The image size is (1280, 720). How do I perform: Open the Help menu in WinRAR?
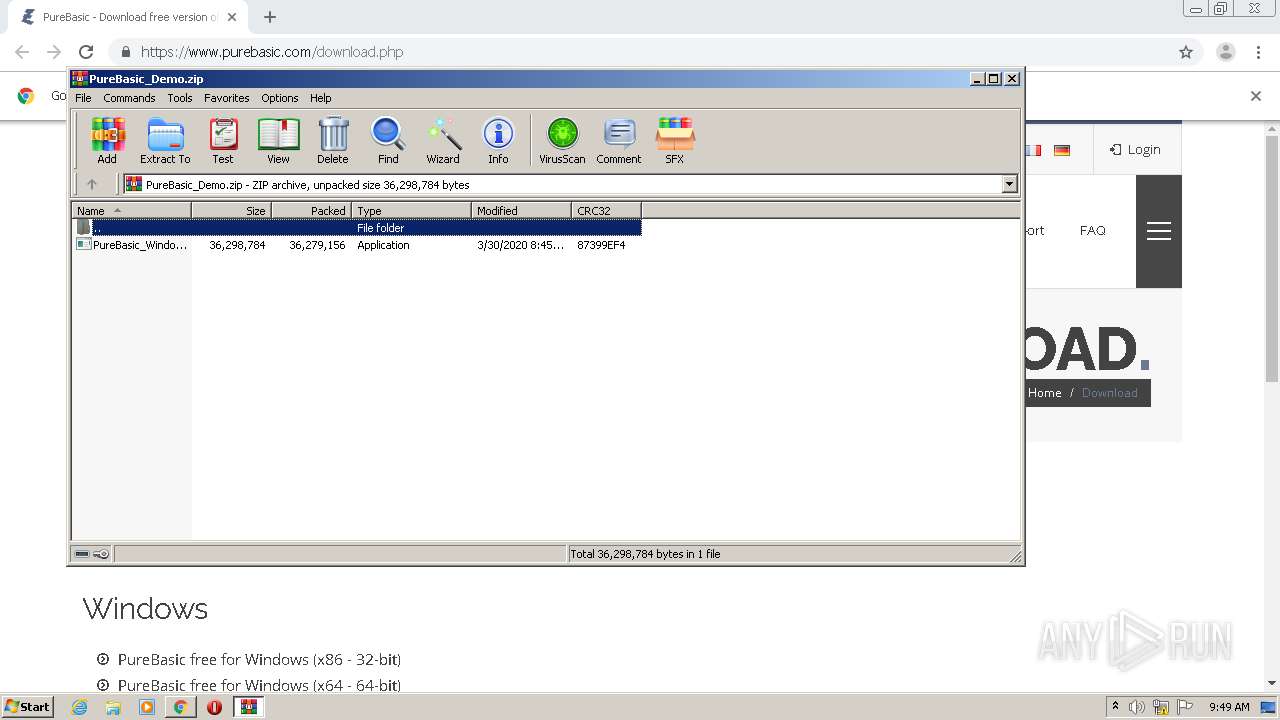[320, 98]
